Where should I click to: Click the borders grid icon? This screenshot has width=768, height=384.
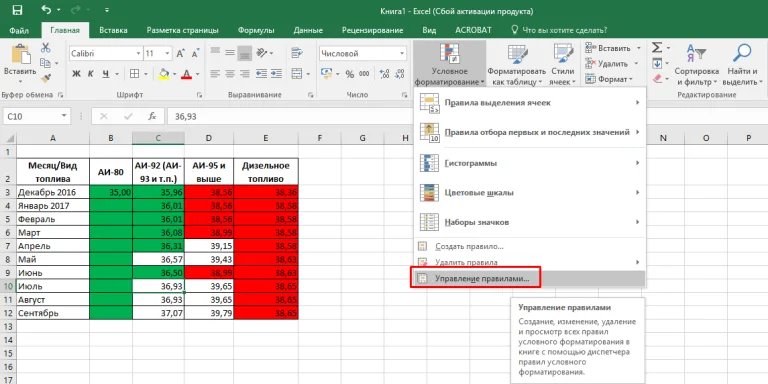coord(134,74)
